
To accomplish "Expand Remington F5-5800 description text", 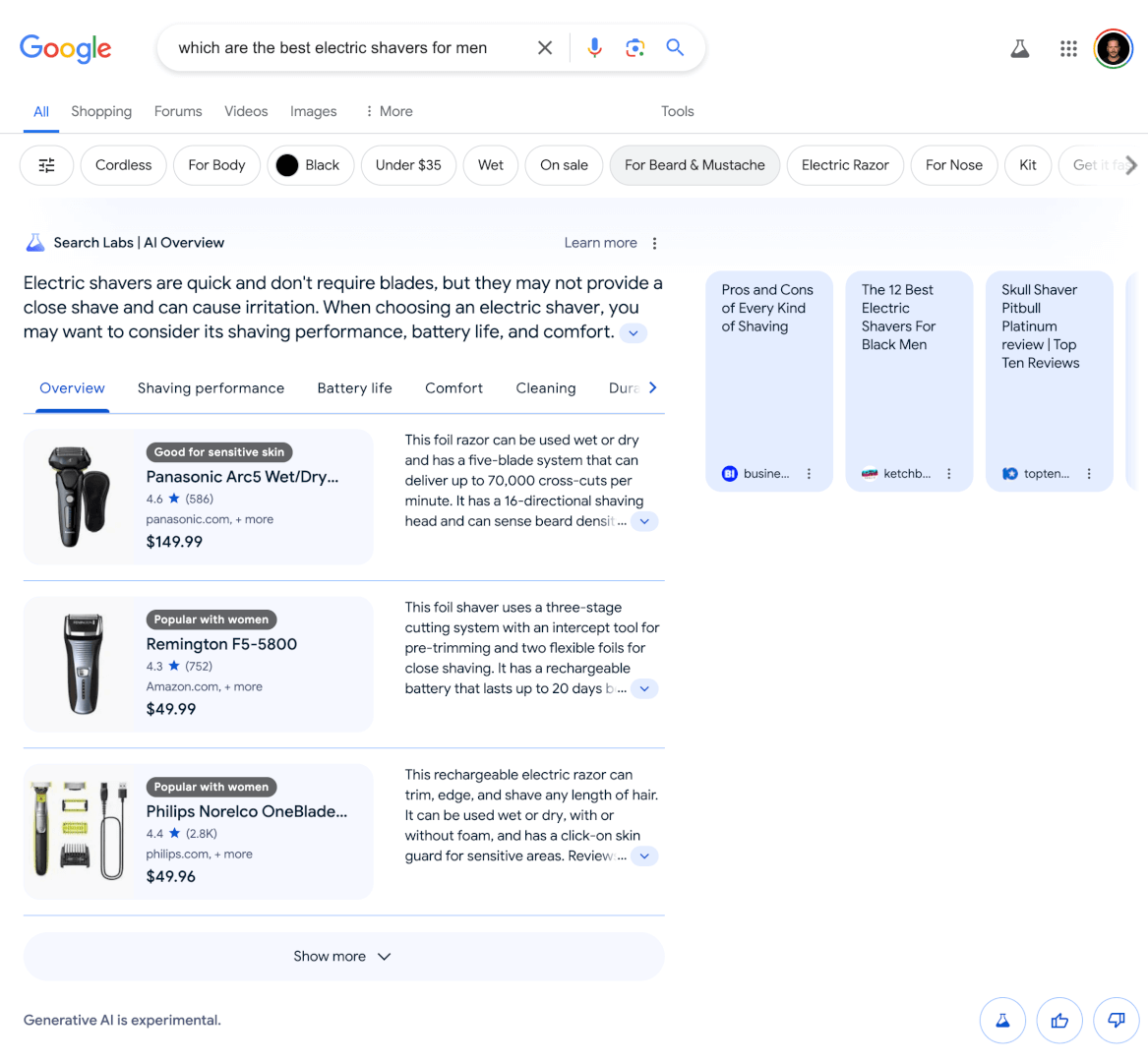I will [x=644, y=688].
